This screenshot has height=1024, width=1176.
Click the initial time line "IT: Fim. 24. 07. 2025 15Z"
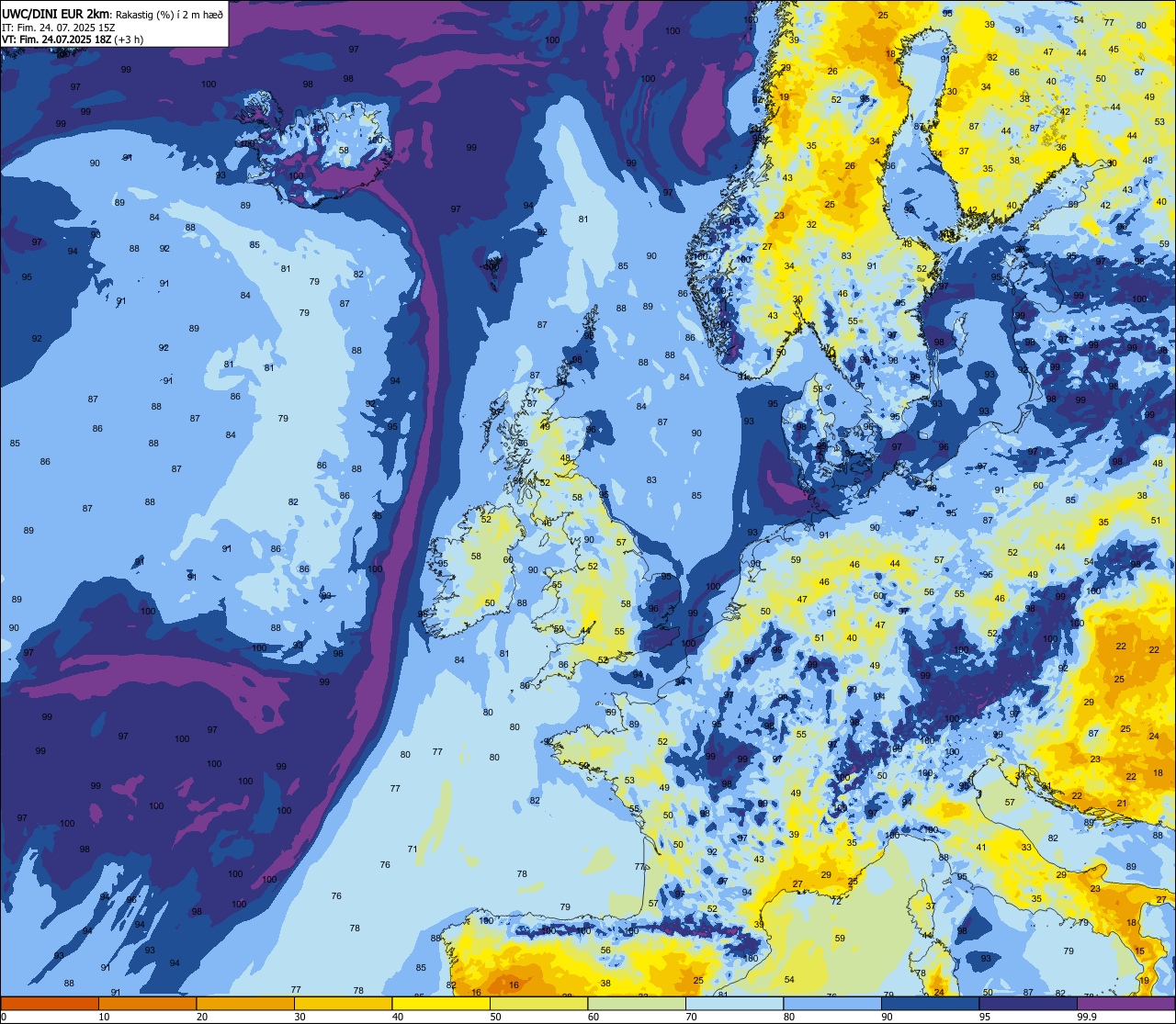coord(59,28)
